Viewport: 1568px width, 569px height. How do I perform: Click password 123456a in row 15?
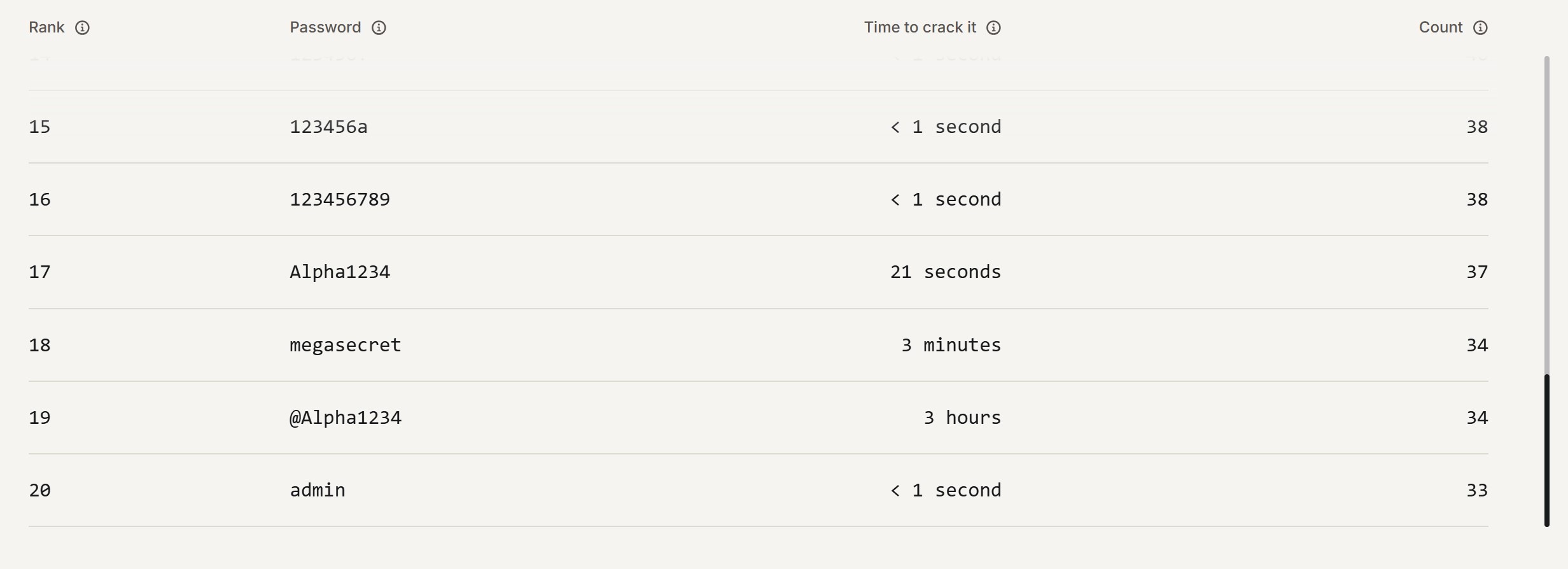click(x=328, y=127)
